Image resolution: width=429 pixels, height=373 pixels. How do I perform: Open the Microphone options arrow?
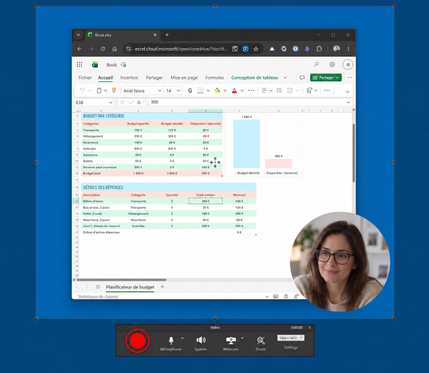click(x=182, y=338)
